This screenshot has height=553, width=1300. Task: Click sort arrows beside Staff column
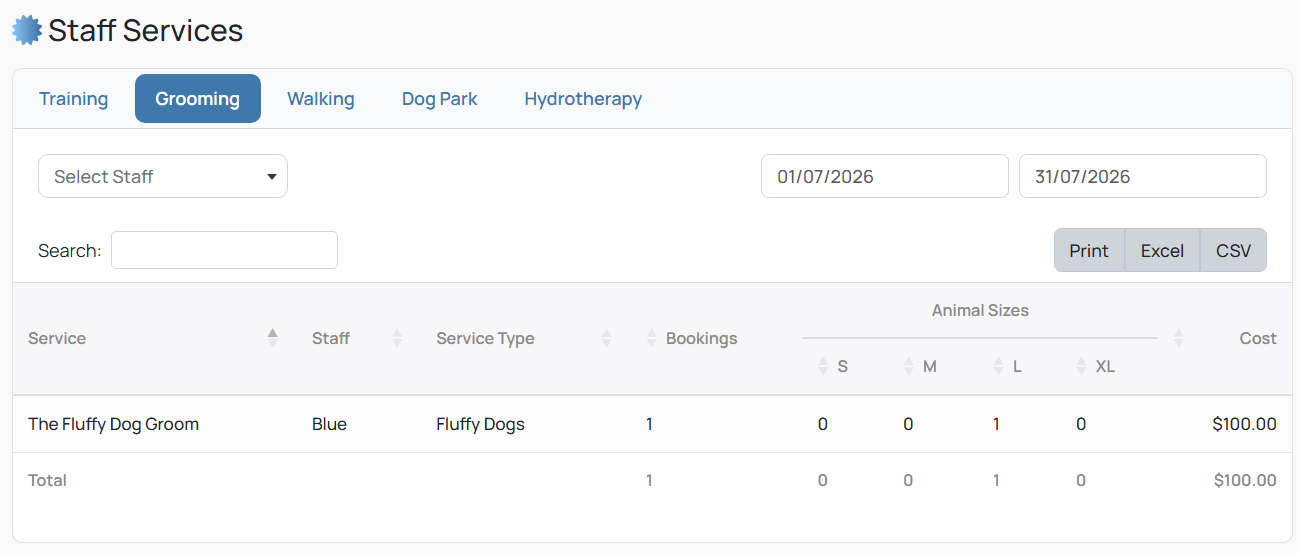coord(397,338)
